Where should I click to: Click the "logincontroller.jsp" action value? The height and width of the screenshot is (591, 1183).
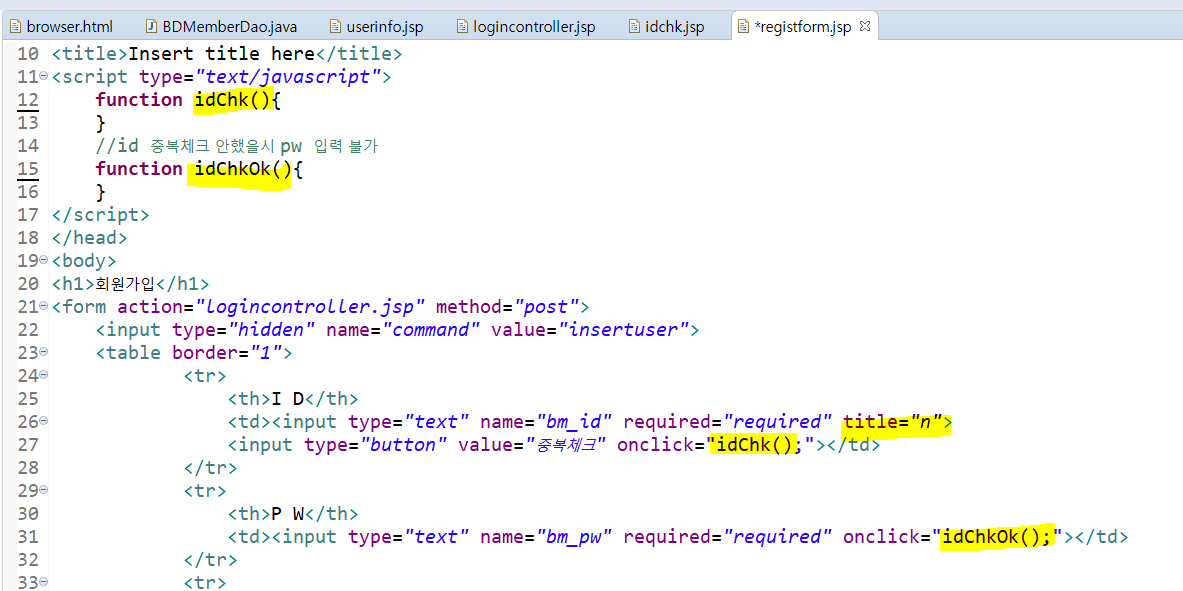click(x=312, y=307)
